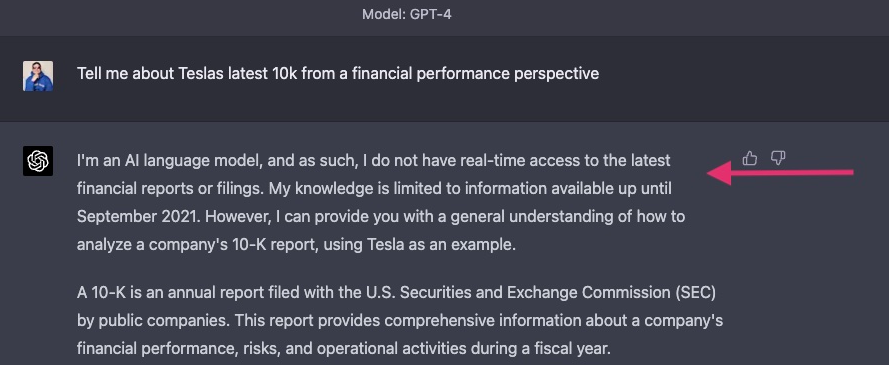
Task: Click the pink arrow annotation
Action: point(781,173)
